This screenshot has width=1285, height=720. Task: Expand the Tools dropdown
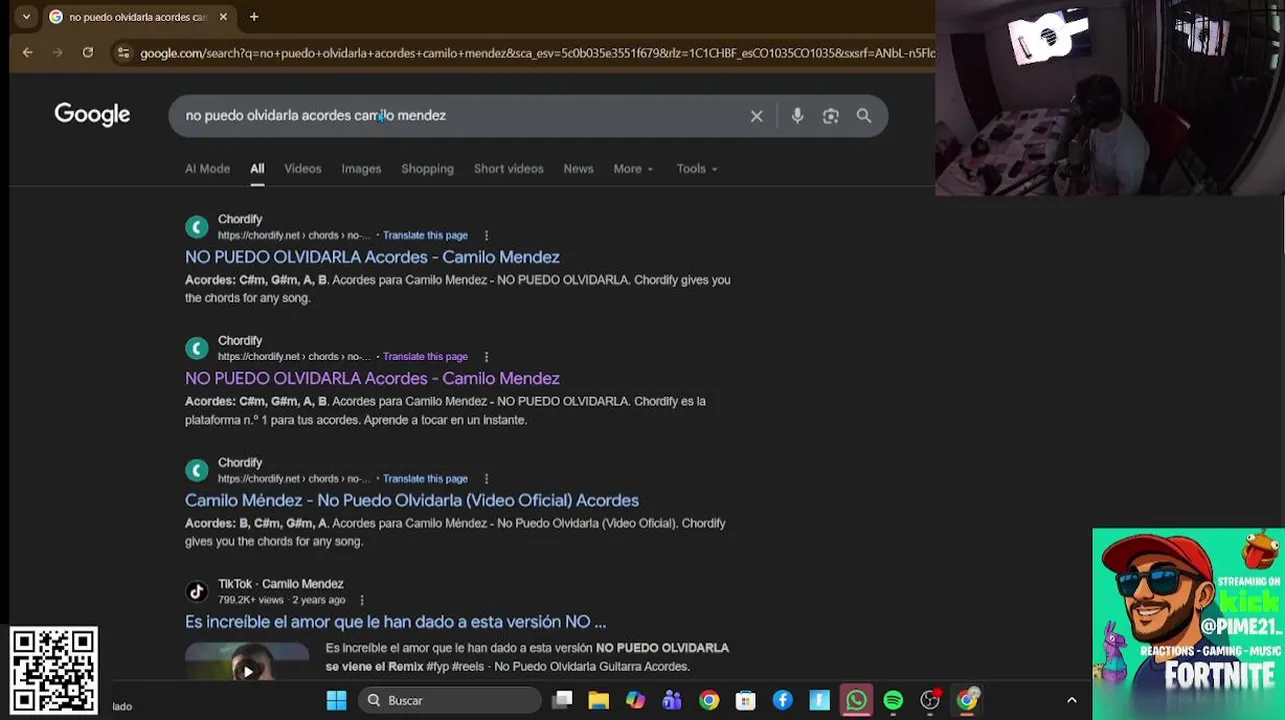[x=697, y=169]
